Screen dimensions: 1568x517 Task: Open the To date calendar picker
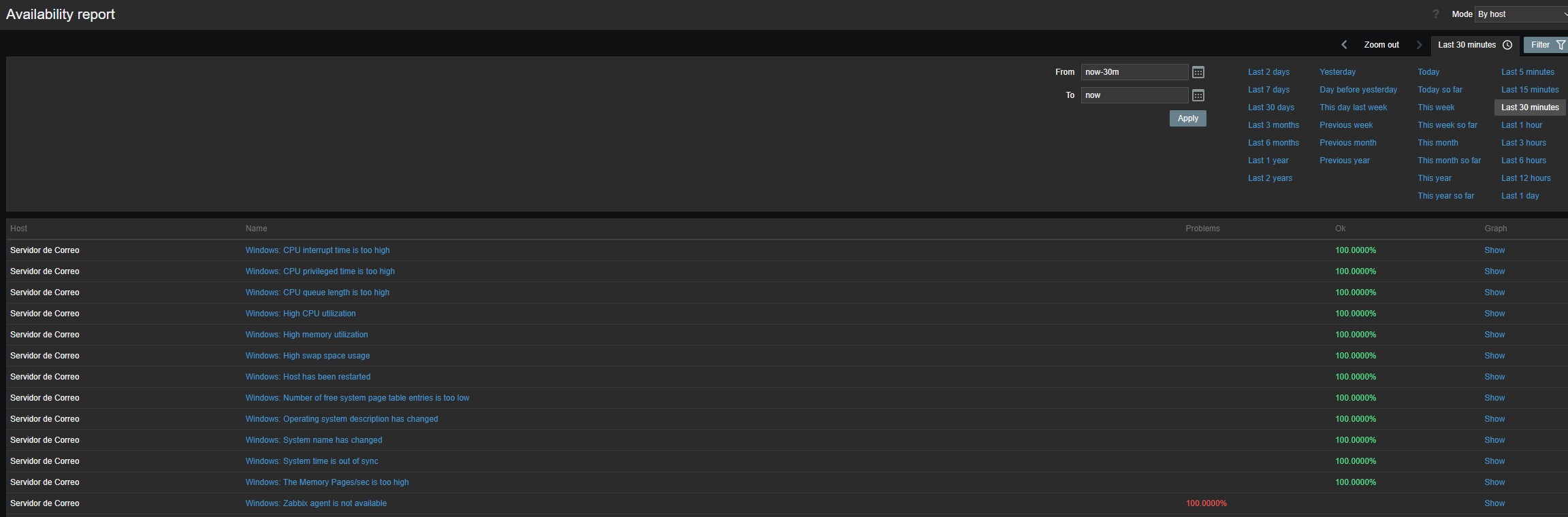(x=1198, y=95)
